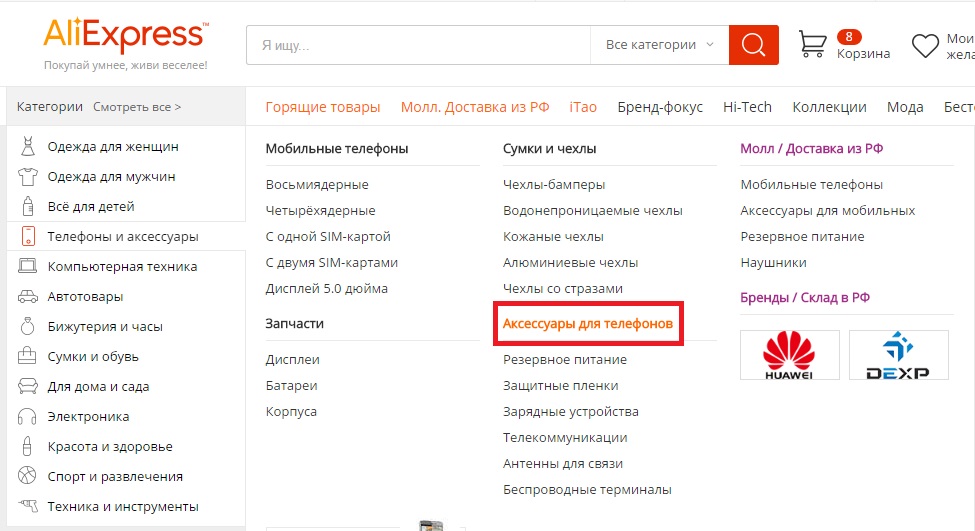Click the Водонепроницаемые чехлы link
975x531 pixels.
[x=593, y=211]
